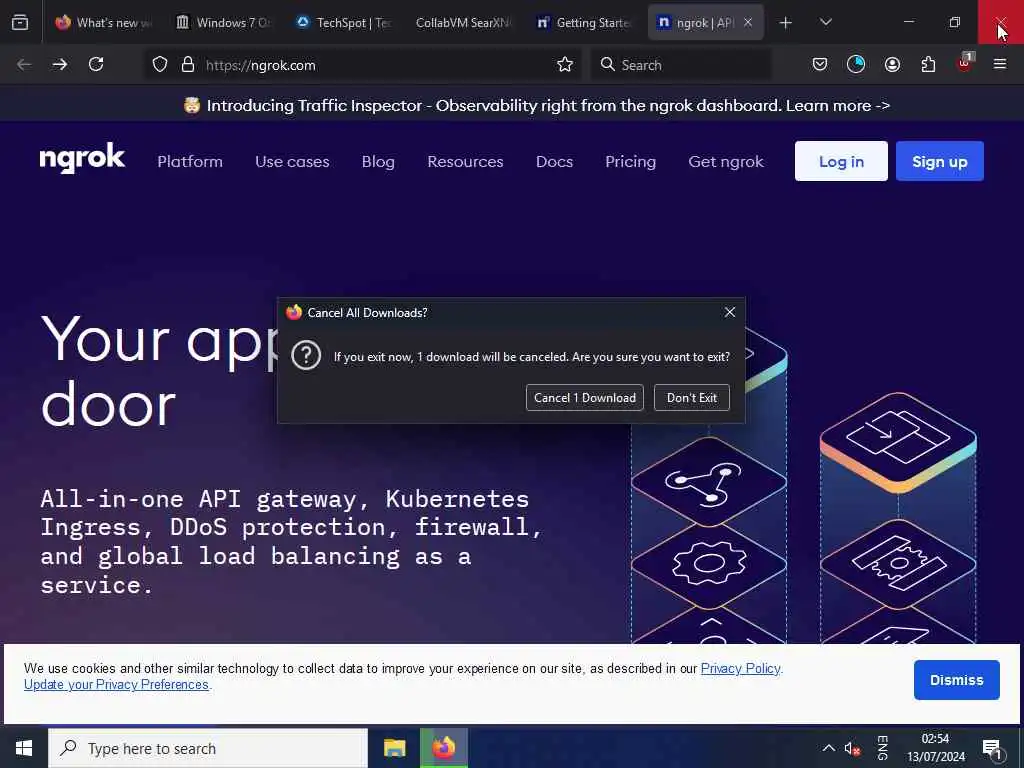Open the extensions puzzle icon
This screenshot has height=768, width=1024.
tap(928, 64)
